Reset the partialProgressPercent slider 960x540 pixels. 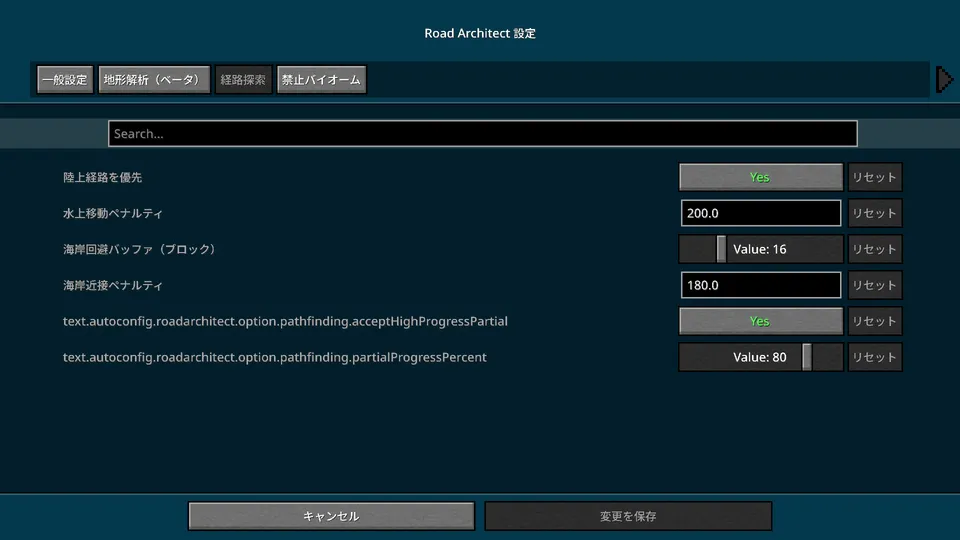874,357
